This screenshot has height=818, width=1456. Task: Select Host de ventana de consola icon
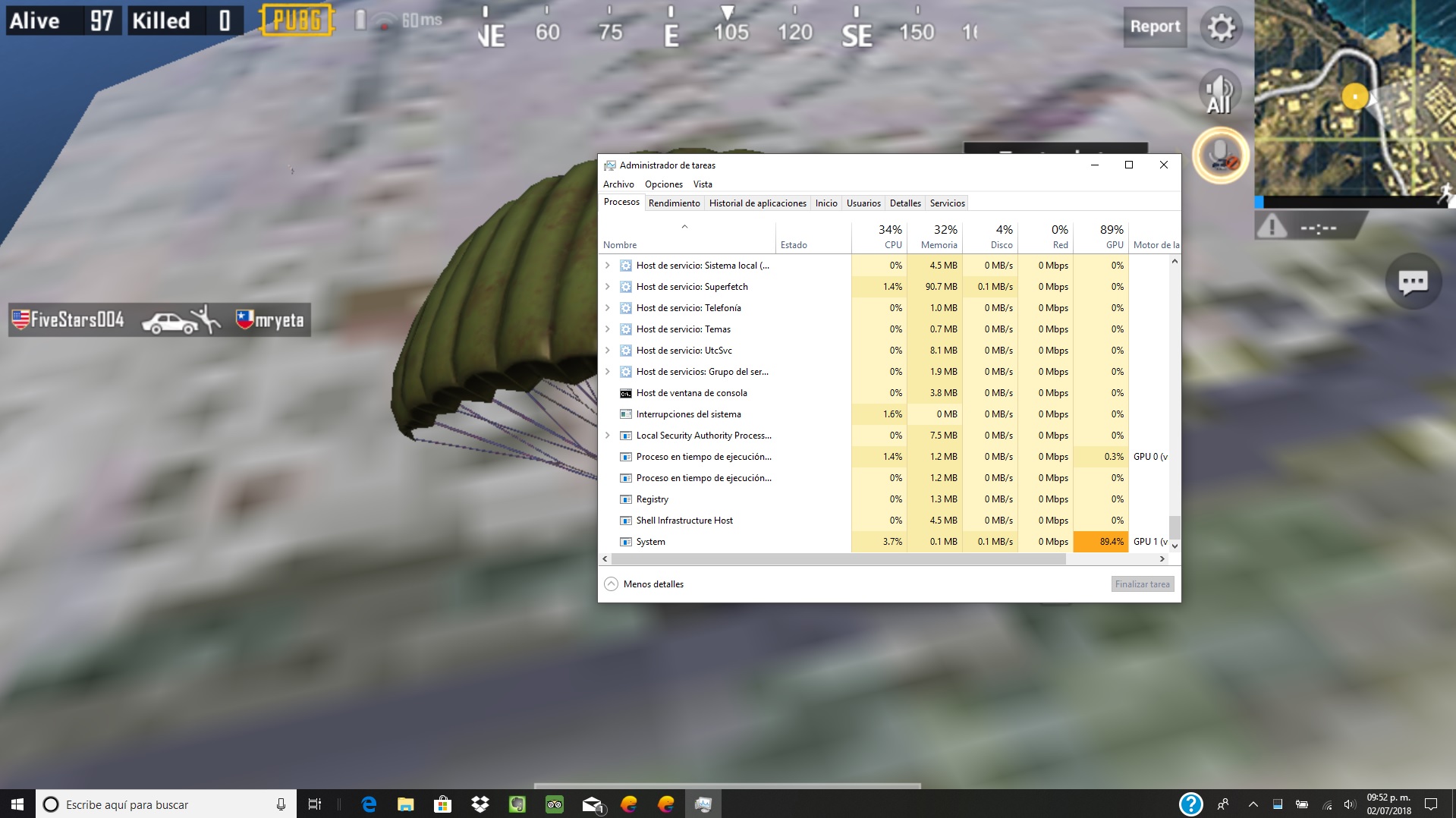626,393
